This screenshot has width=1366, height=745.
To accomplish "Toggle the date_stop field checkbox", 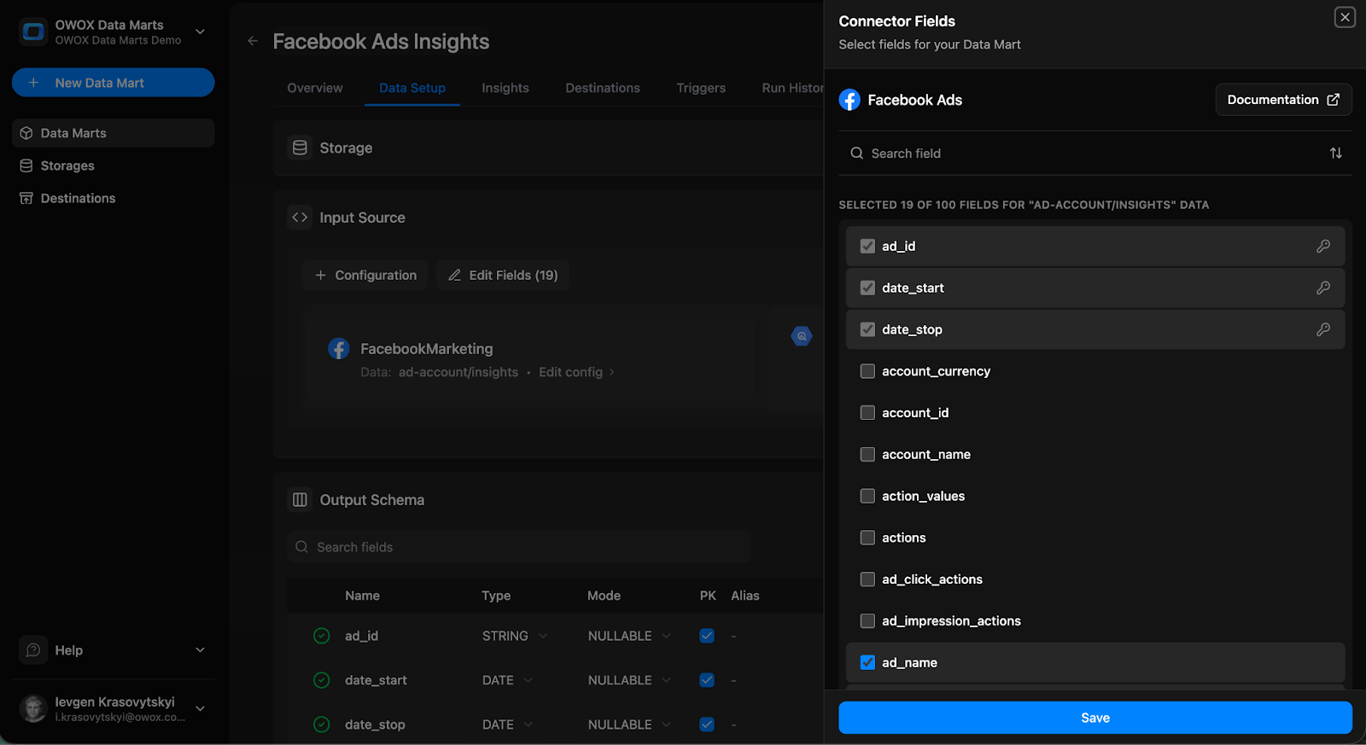I will [x=867, y=329].
